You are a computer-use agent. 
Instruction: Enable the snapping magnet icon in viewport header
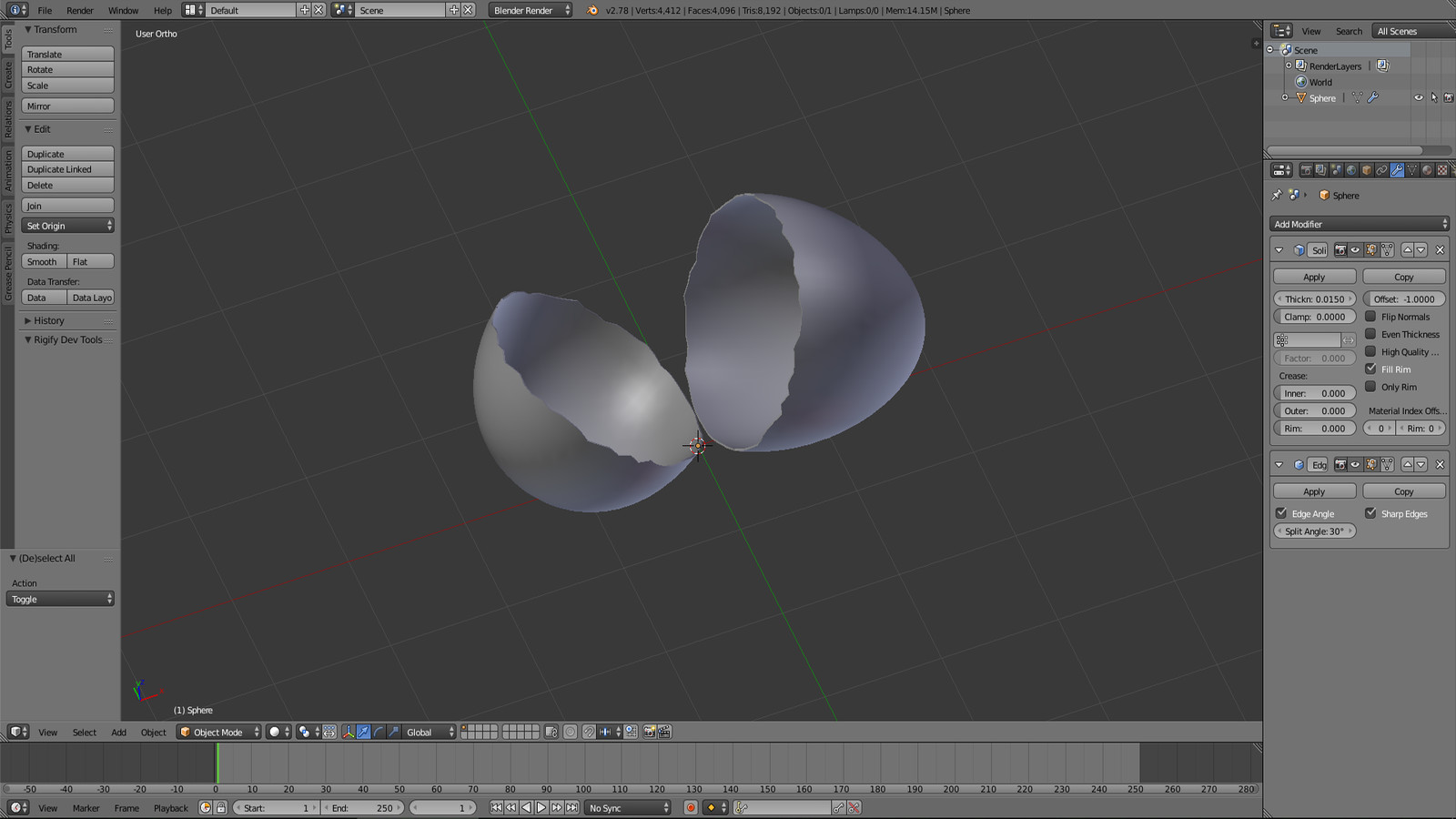click(588, 732)
